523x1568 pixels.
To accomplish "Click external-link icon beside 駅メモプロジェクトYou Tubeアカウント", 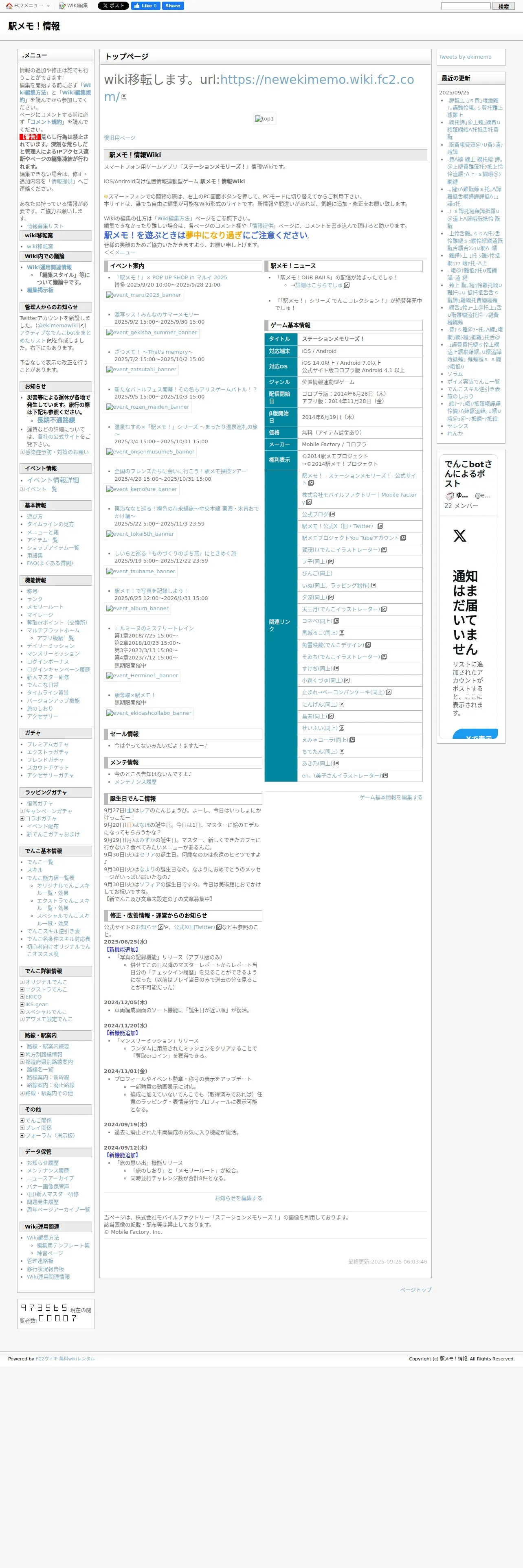I will point(403,538).
